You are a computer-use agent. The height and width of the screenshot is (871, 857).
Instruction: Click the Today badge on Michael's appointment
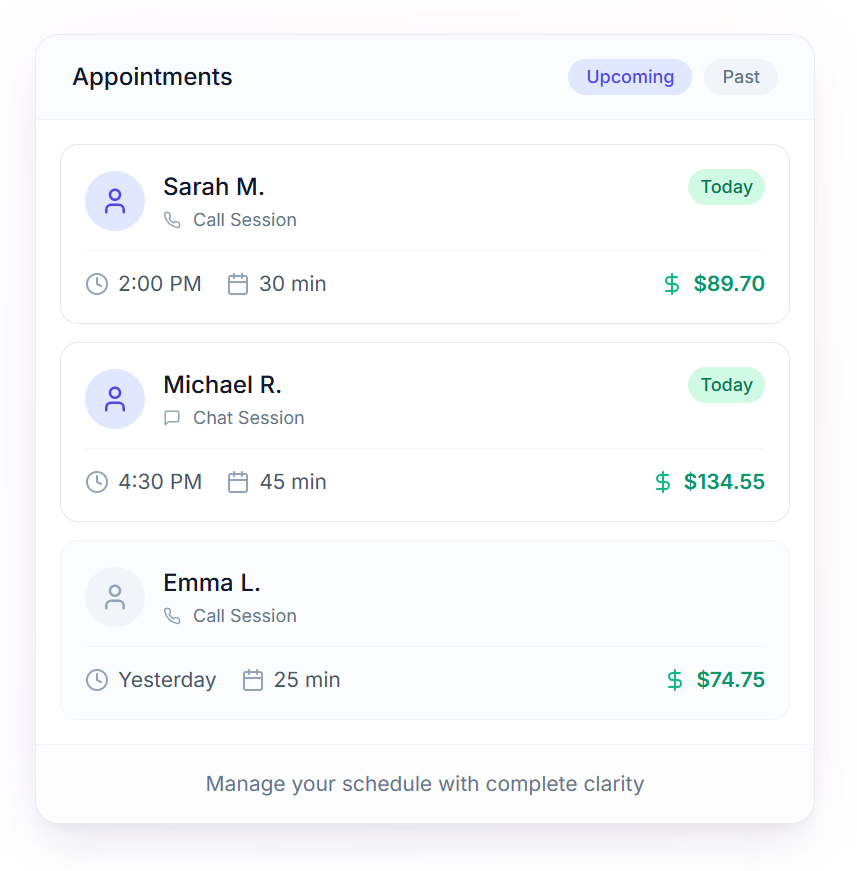coord(726,385)
